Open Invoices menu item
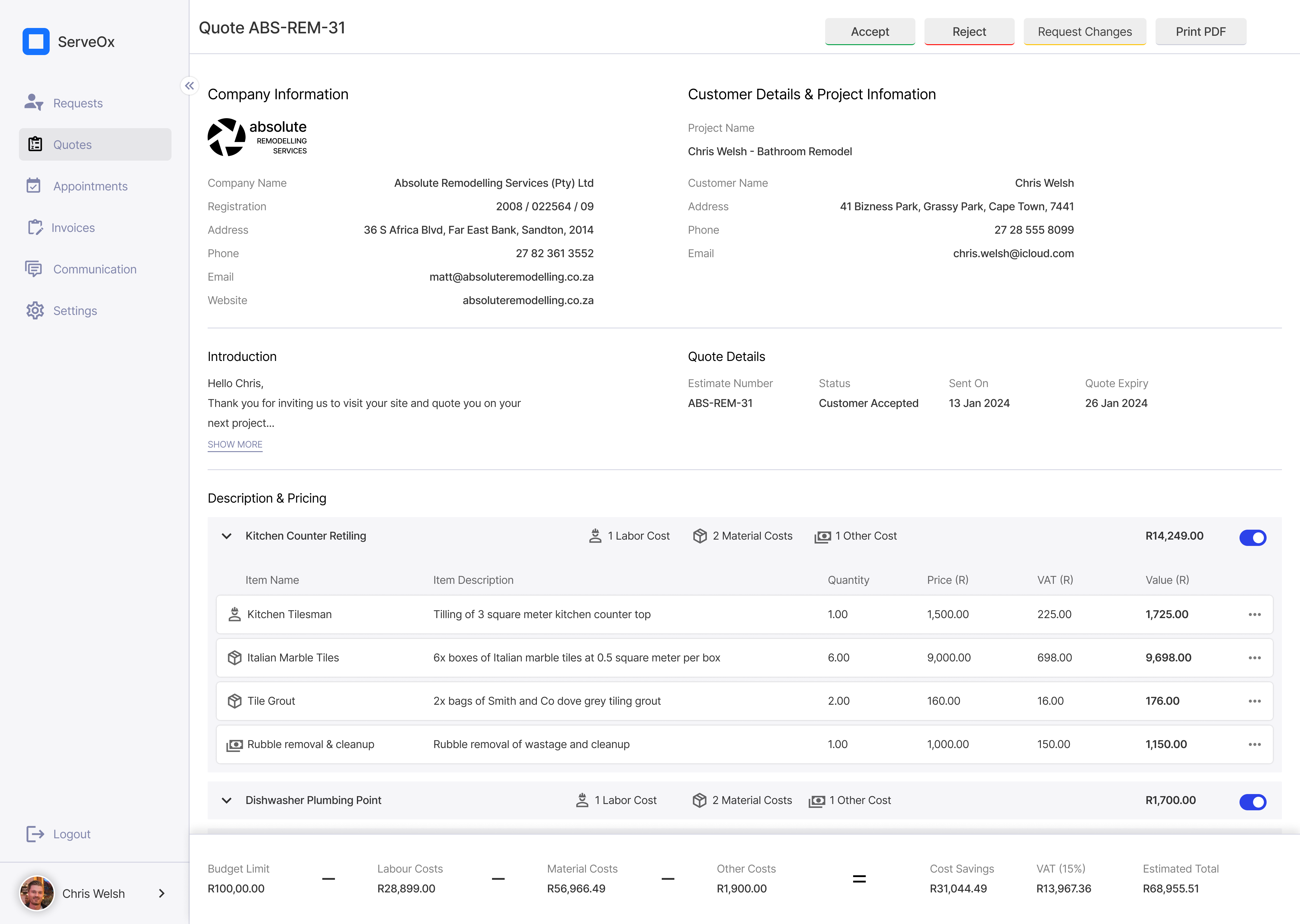This screenshot has height=924, width=1300. click(95, 228)
